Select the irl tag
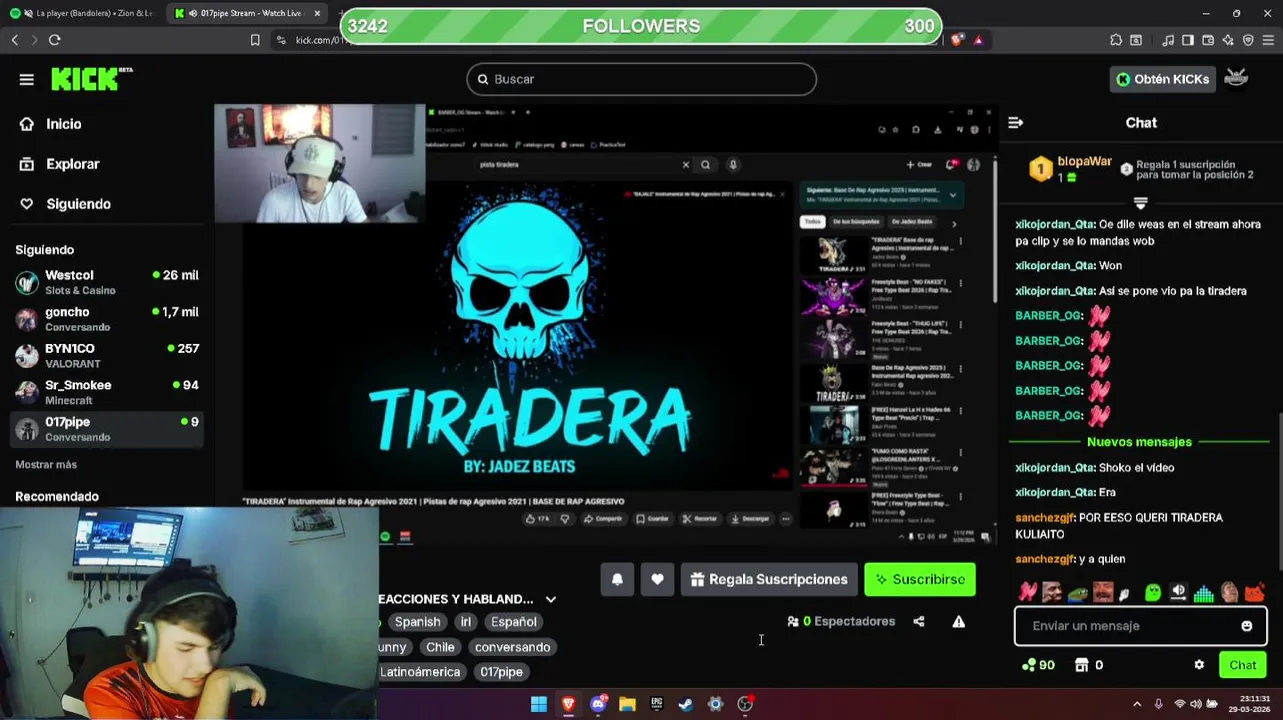The height and width of the screenshot is (720, 1283). point(465,622)
